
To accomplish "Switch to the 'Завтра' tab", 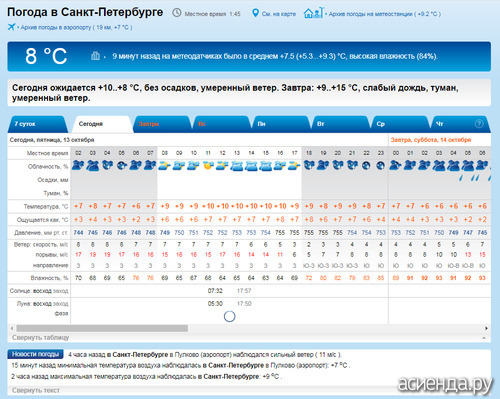I will (x=162, y=124).
